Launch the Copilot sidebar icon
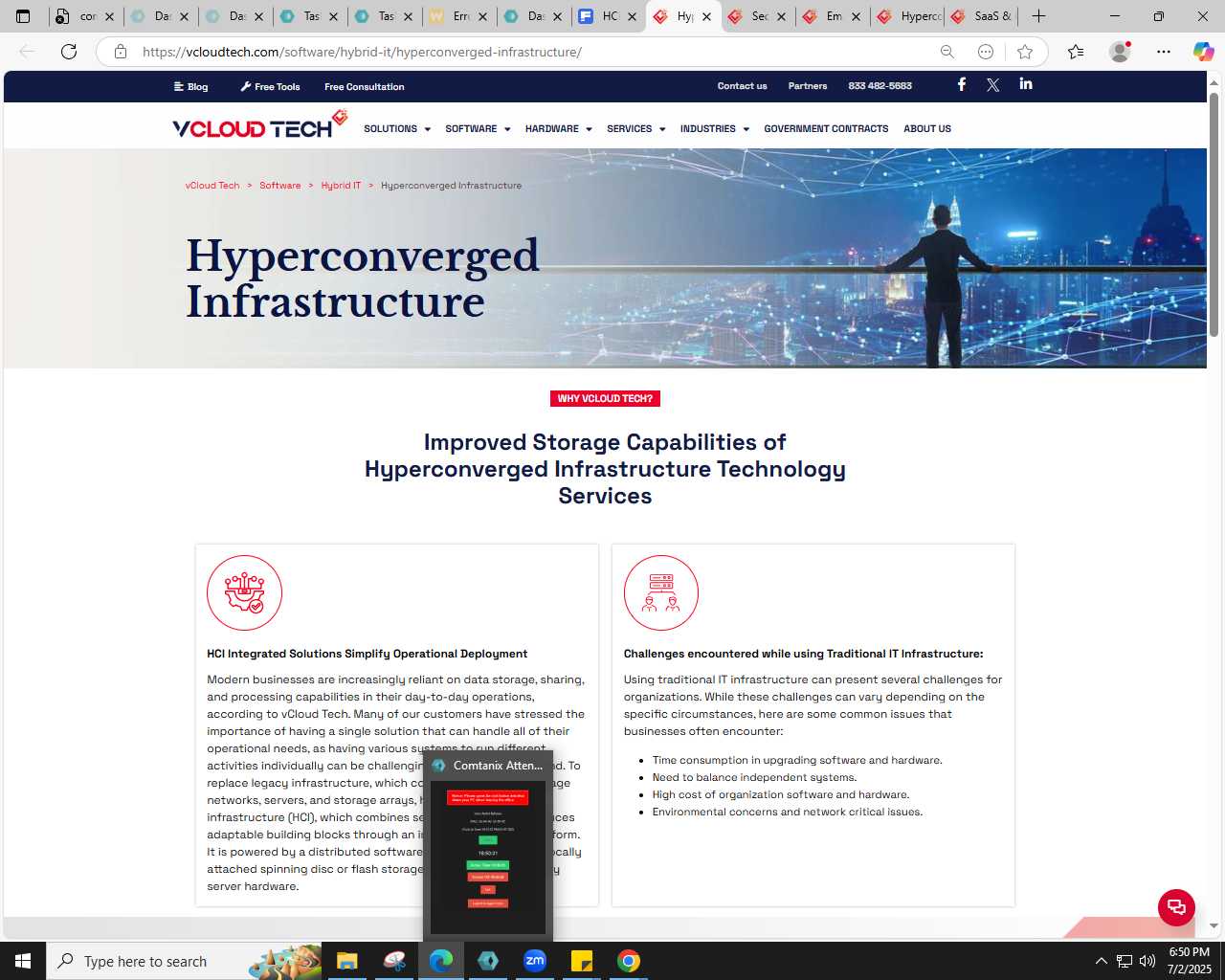This screenshot has height=980, width=1225. click(x=1203, y=52)
